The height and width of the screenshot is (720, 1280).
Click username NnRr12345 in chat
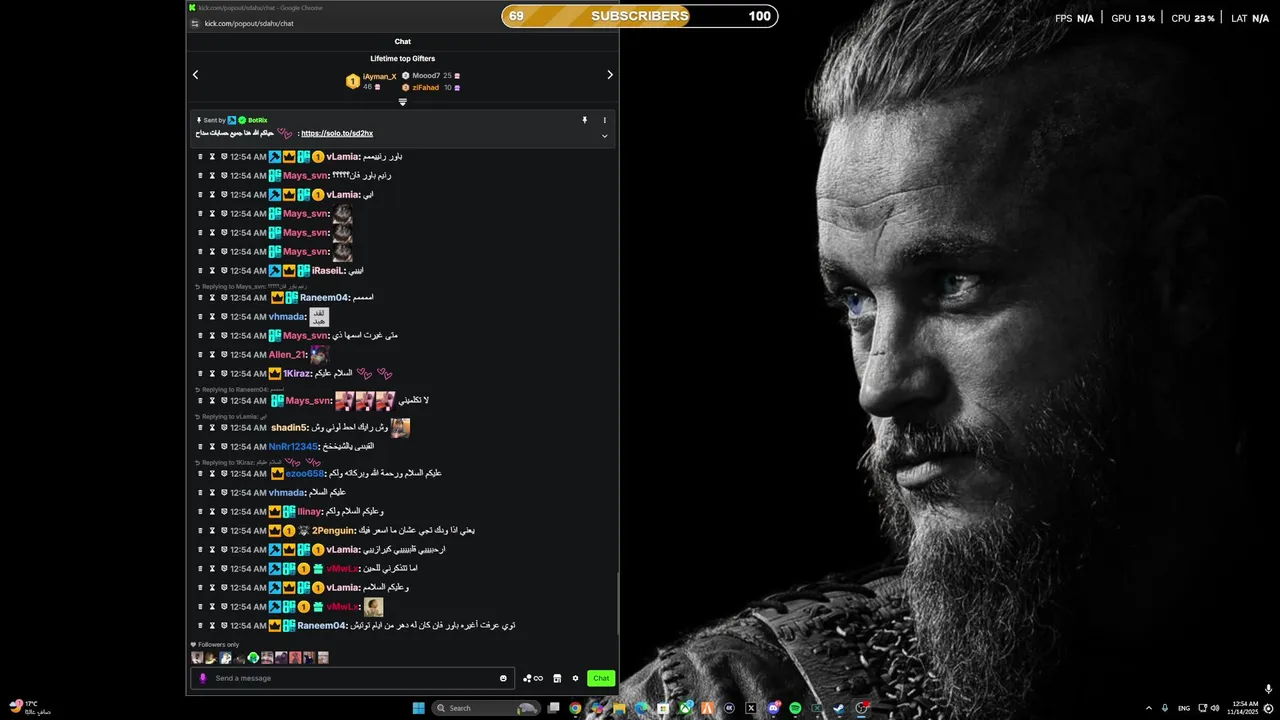[x=293, y=447]
